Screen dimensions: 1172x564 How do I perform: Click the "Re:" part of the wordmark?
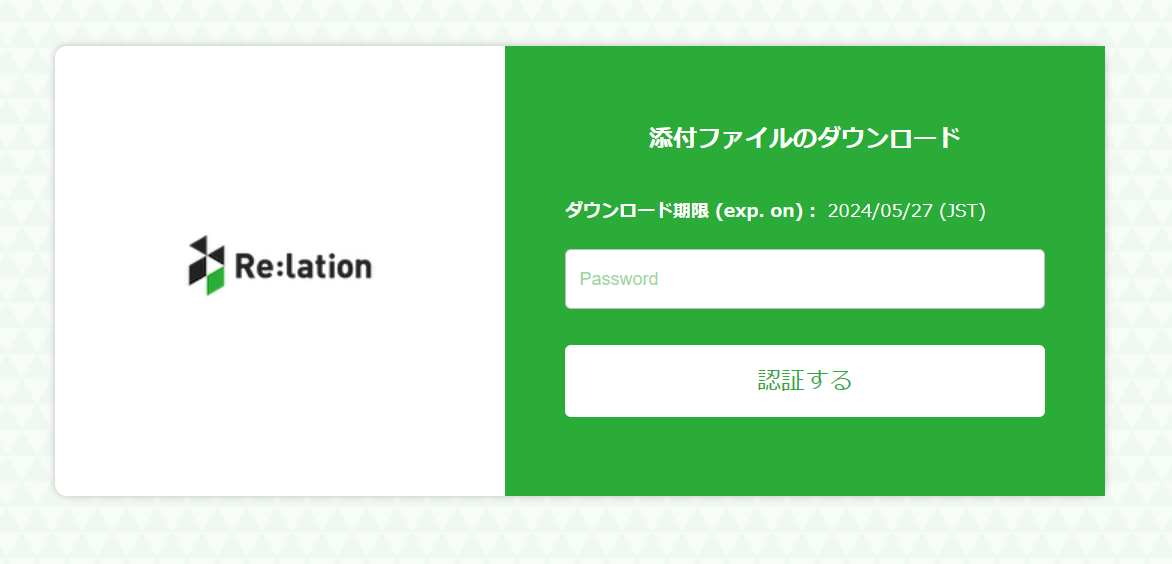pyautogui.click(x=255, y=266)
